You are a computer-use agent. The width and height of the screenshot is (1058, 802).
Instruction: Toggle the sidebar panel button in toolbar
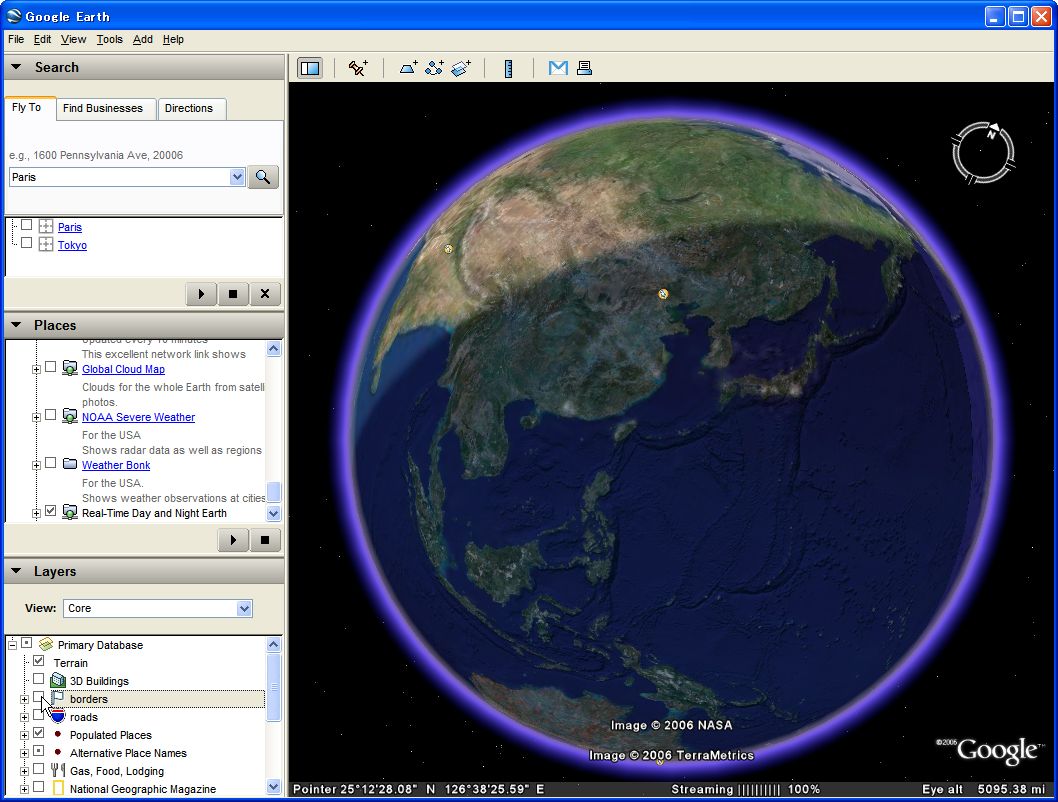tap(310, 68)
